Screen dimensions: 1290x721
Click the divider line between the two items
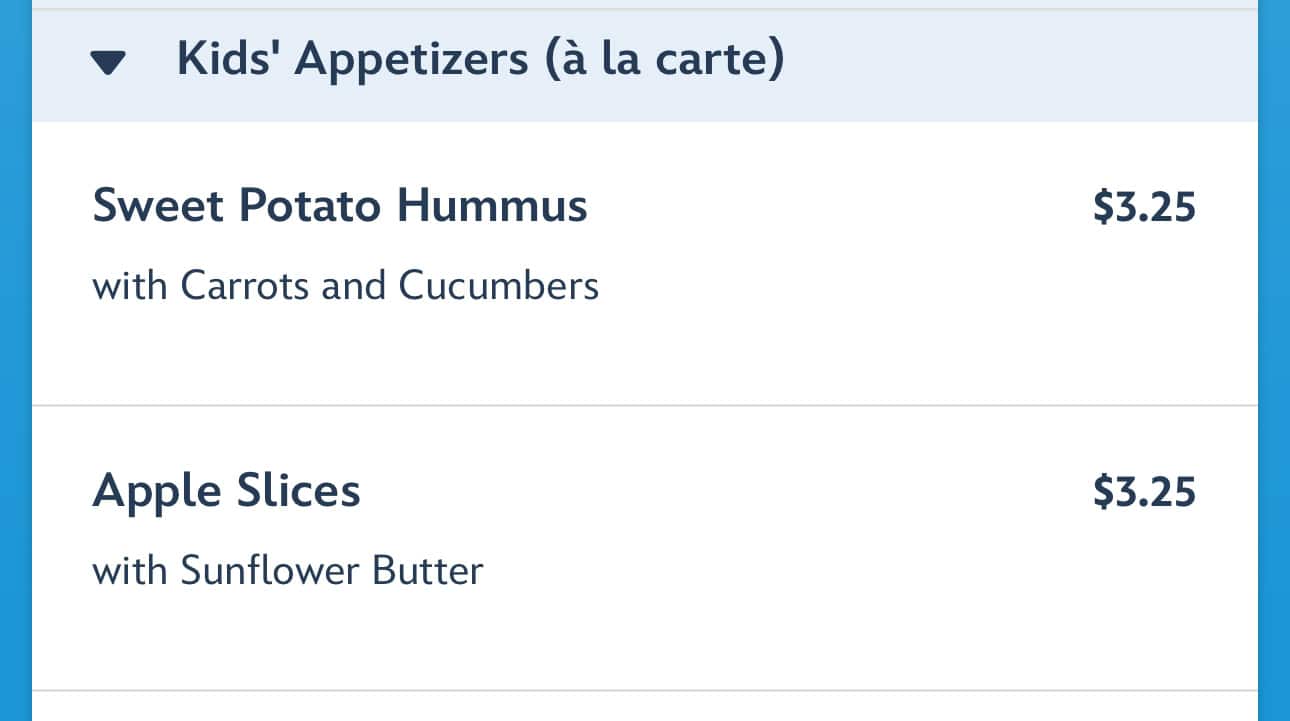pyautogui.click(x=644, y=406)
